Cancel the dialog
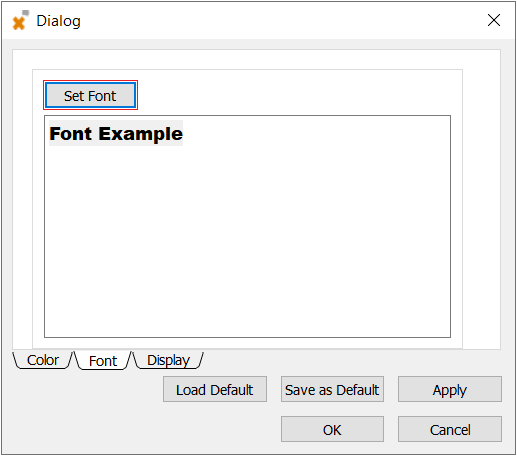Image resolution: width=517 pixels, height=456 pixels. click(450, 429)
